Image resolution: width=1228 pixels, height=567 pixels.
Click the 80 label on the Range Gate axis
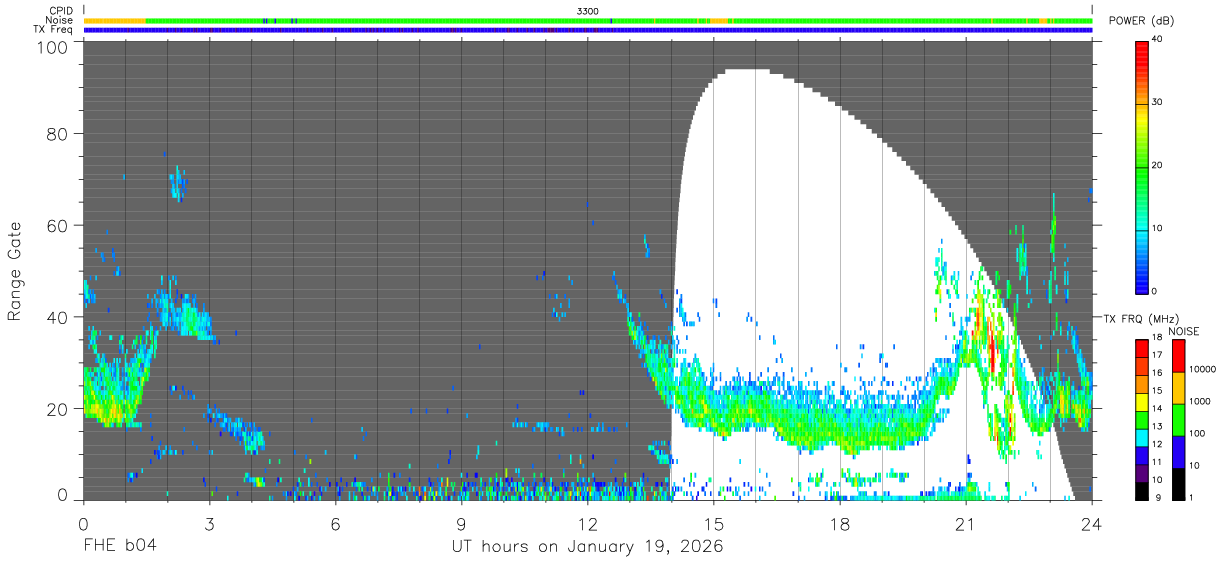58,133
